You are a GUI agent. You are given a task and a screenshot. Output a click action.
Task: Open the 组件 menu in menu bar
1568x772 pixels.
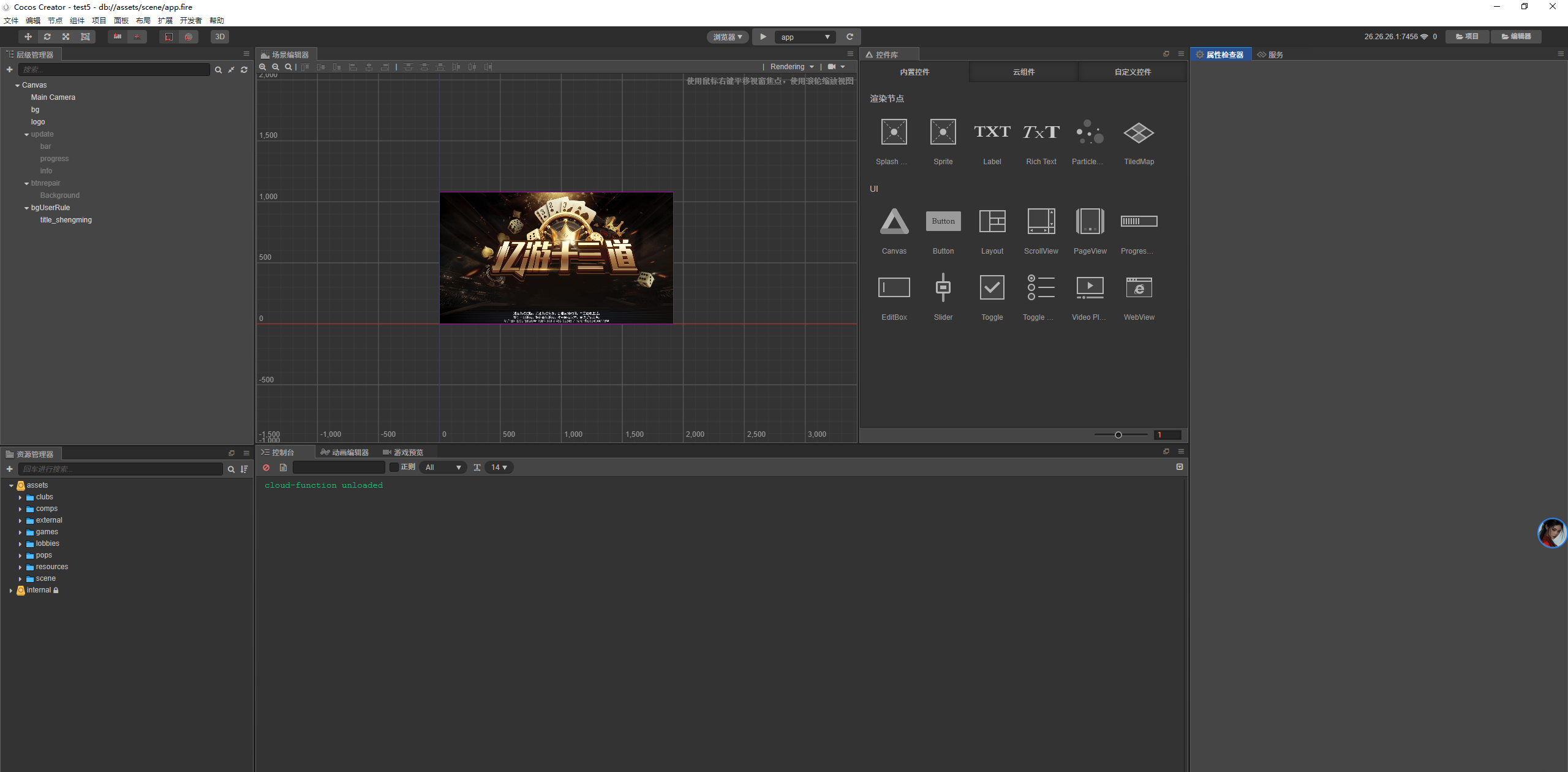click(77, 21)
